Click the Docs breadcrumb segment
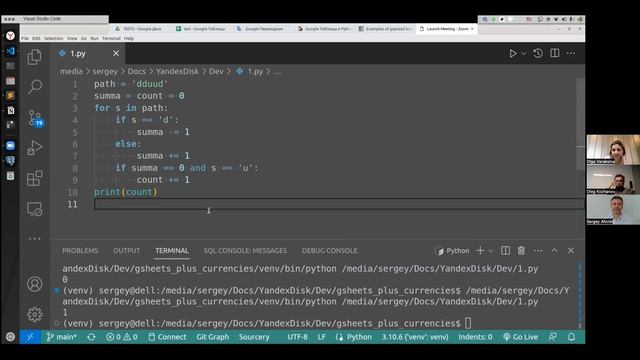 pos(136,71)
